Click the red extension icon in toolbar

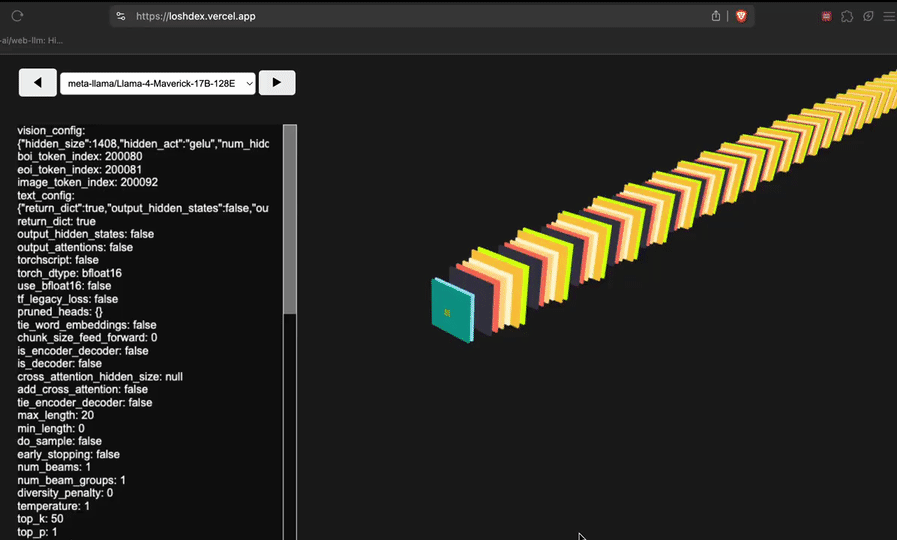(826, 16)
